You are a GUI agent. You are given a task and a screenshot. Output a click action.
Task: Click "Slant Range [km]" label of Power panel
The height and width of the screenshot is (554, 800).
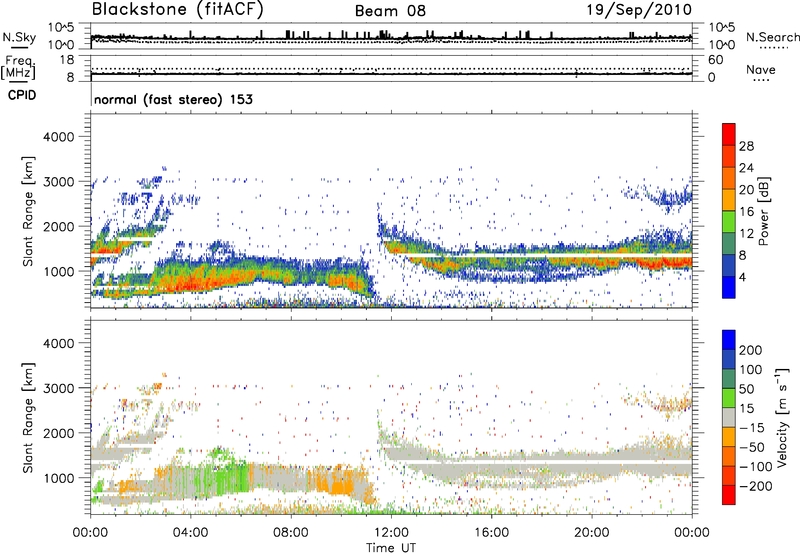point(28,211)
